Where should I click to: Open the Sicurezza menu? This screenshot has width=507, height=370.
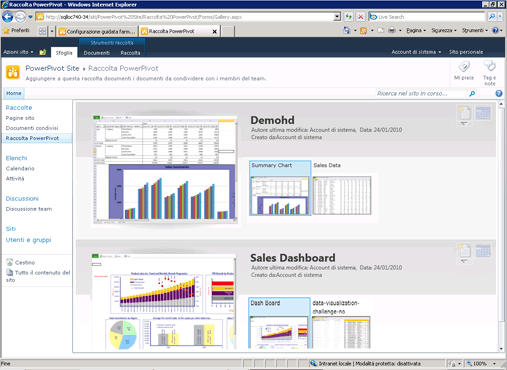point(444,31)
